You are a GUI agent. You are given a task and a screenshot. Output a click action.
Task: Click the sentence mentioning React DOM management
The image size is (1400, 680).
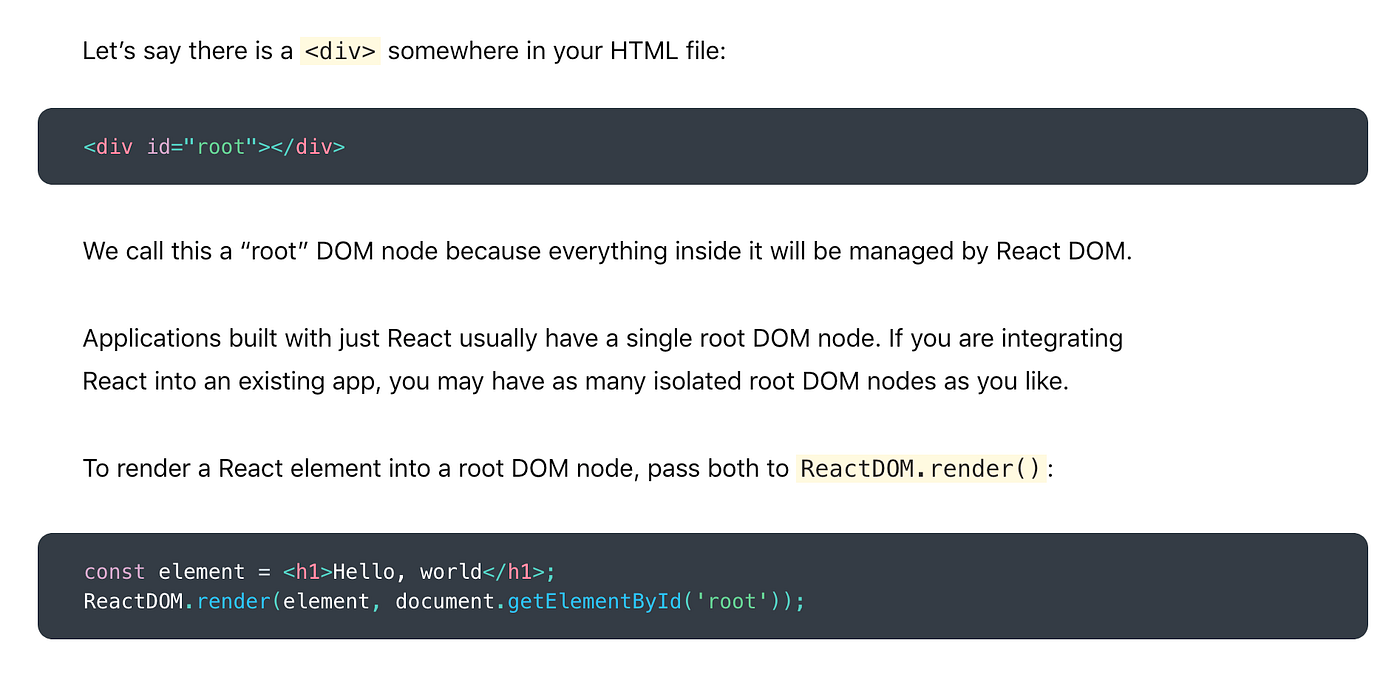(x=607, y=251)
